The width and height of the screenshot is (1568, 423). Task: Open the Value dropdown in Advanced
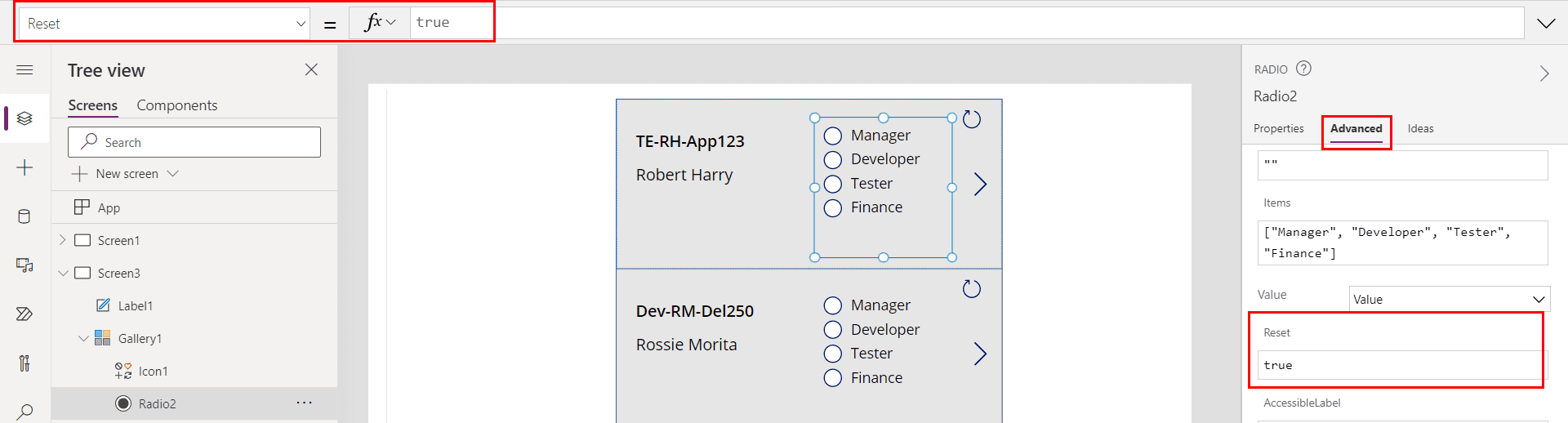[x=1449, y=299]
